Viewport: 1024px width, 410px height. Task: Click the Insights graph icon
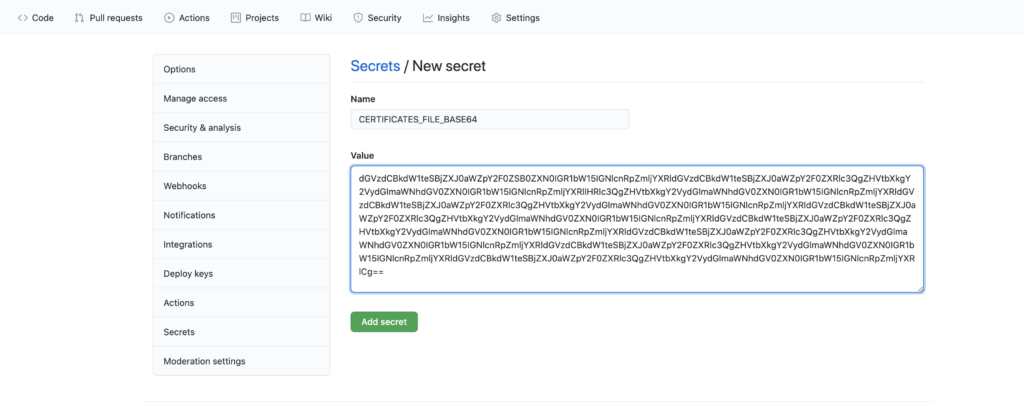pos(428,18)
